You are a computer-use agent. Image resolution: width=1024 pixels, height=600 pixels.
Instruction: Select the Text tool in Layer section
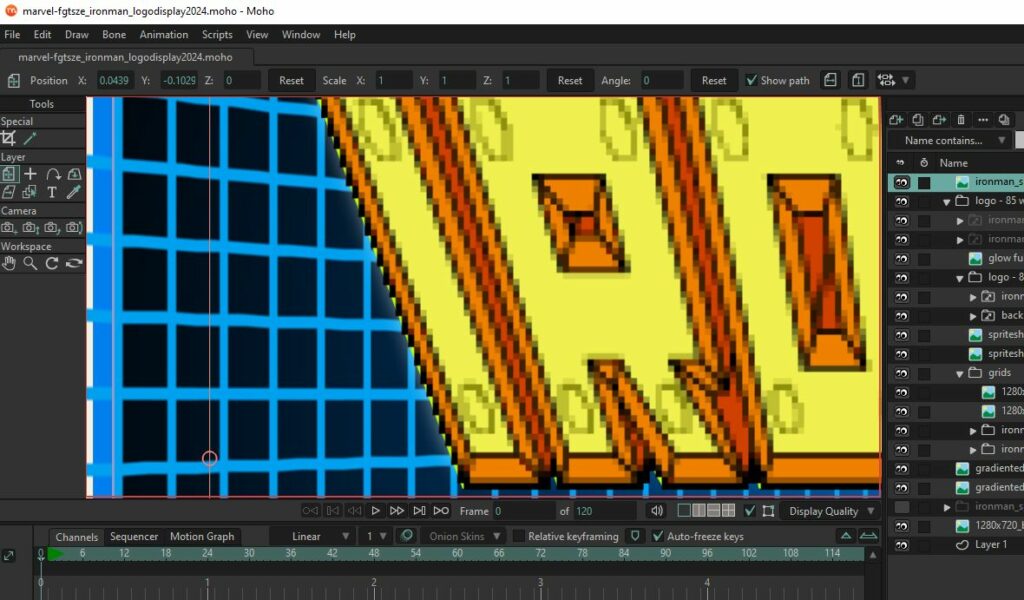(x=51, y=191)
